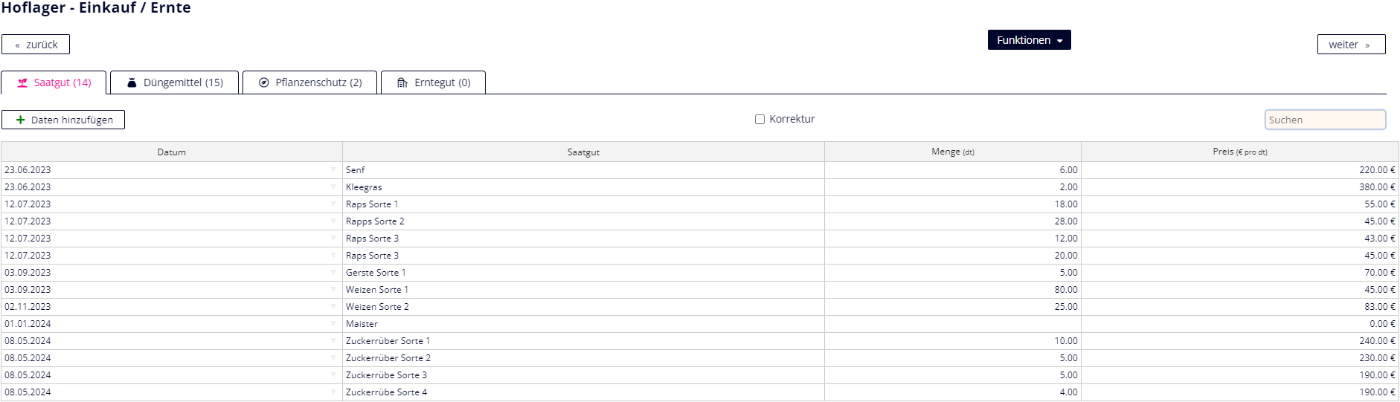Open date dropdown for Weizen Sorte 2

coord(333,307)
